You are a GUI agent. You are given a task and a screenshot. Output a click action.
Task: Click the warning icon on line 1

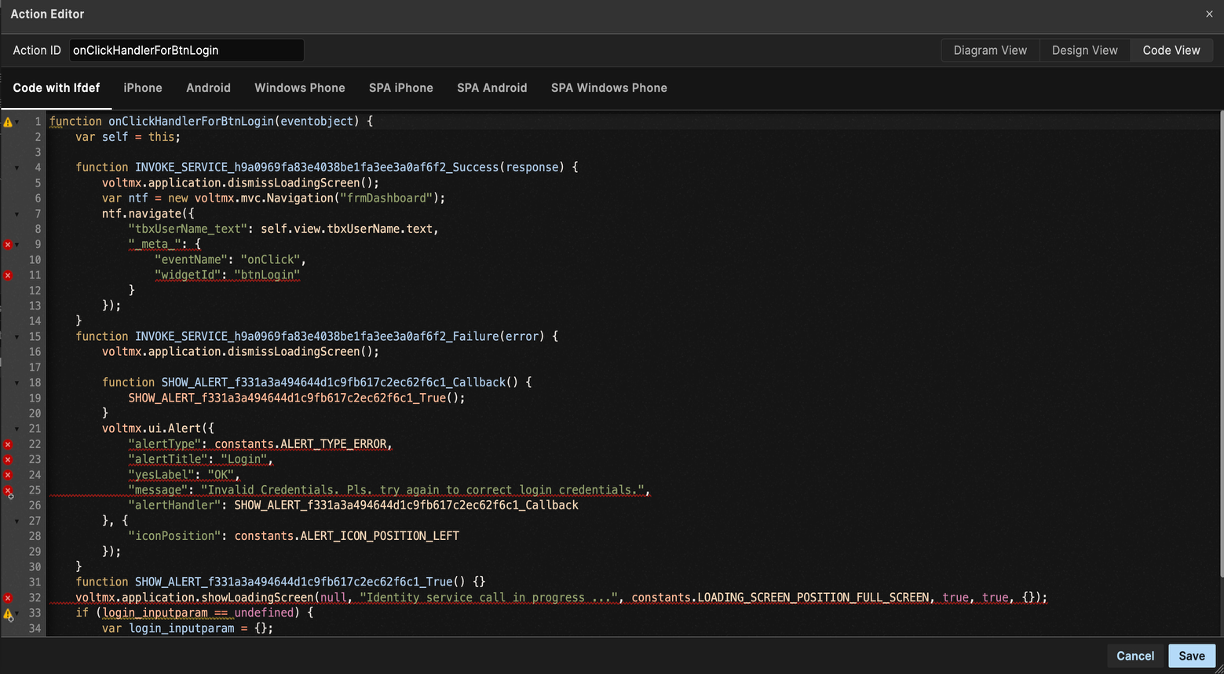8,122
